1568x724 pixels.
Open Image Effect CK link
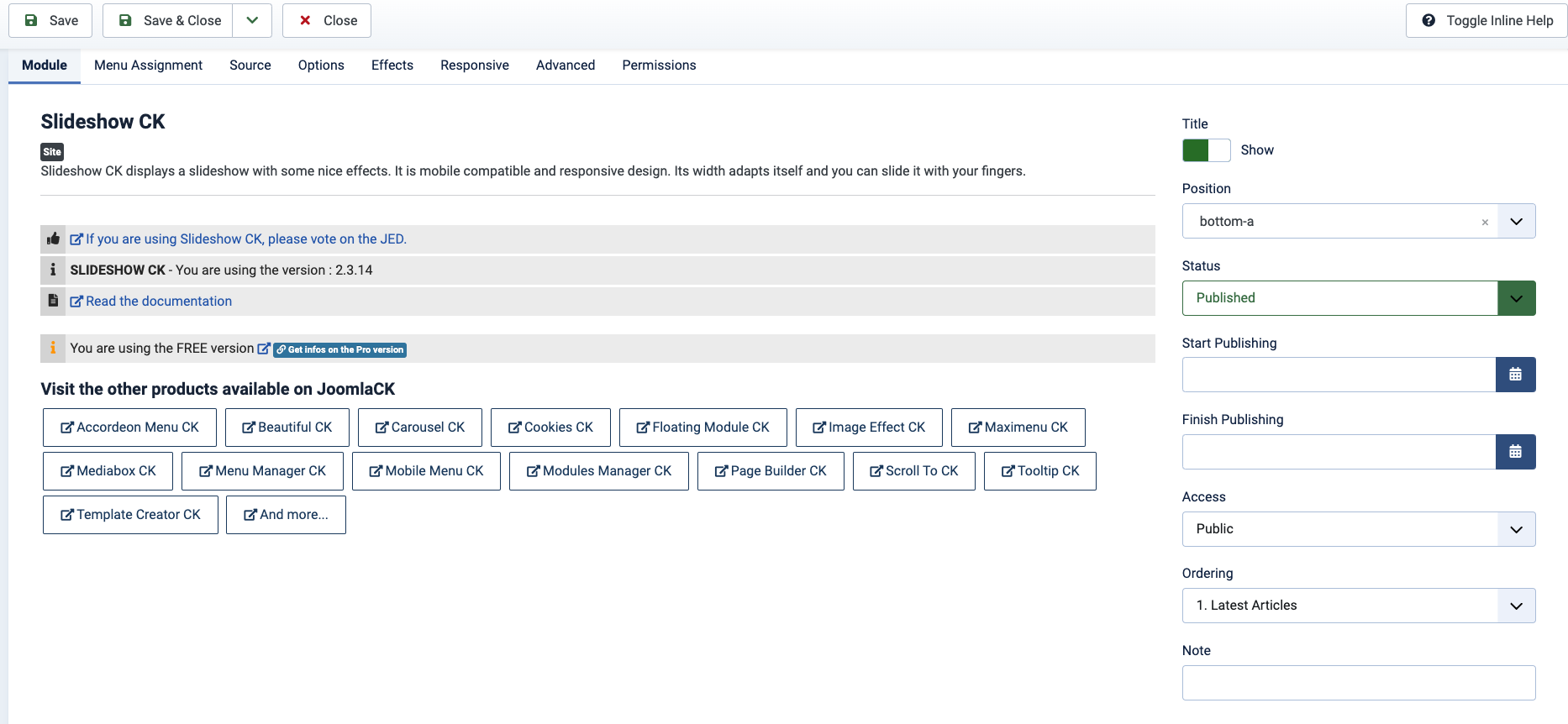869,428
